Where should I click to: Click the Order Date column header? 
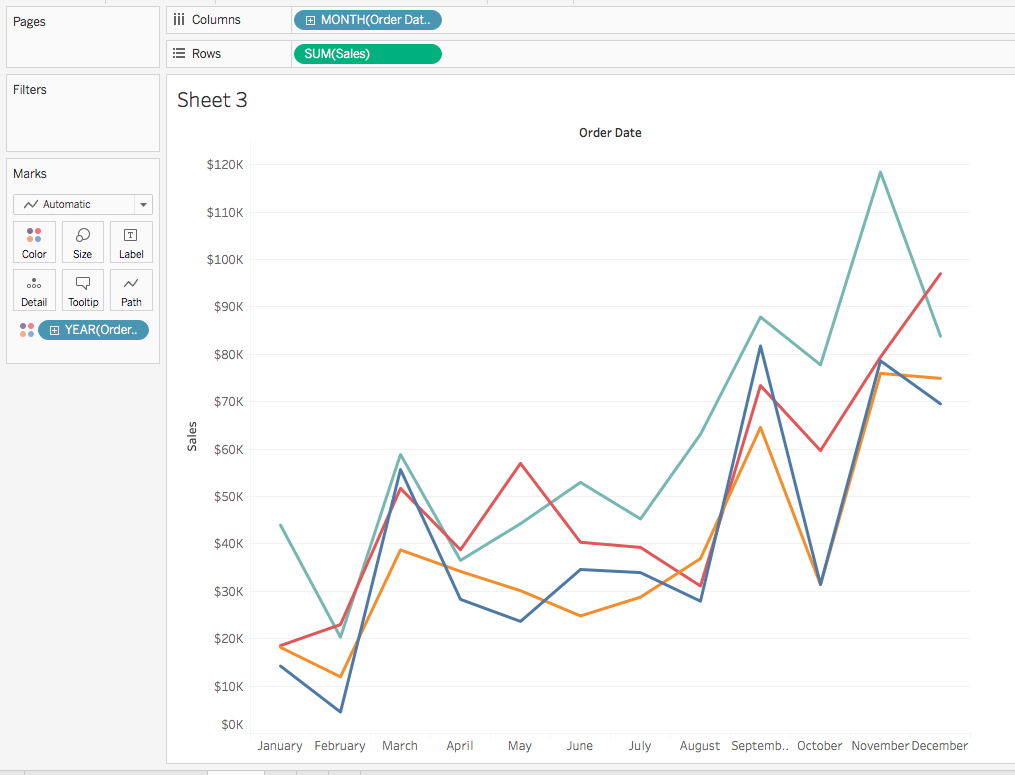610,132
